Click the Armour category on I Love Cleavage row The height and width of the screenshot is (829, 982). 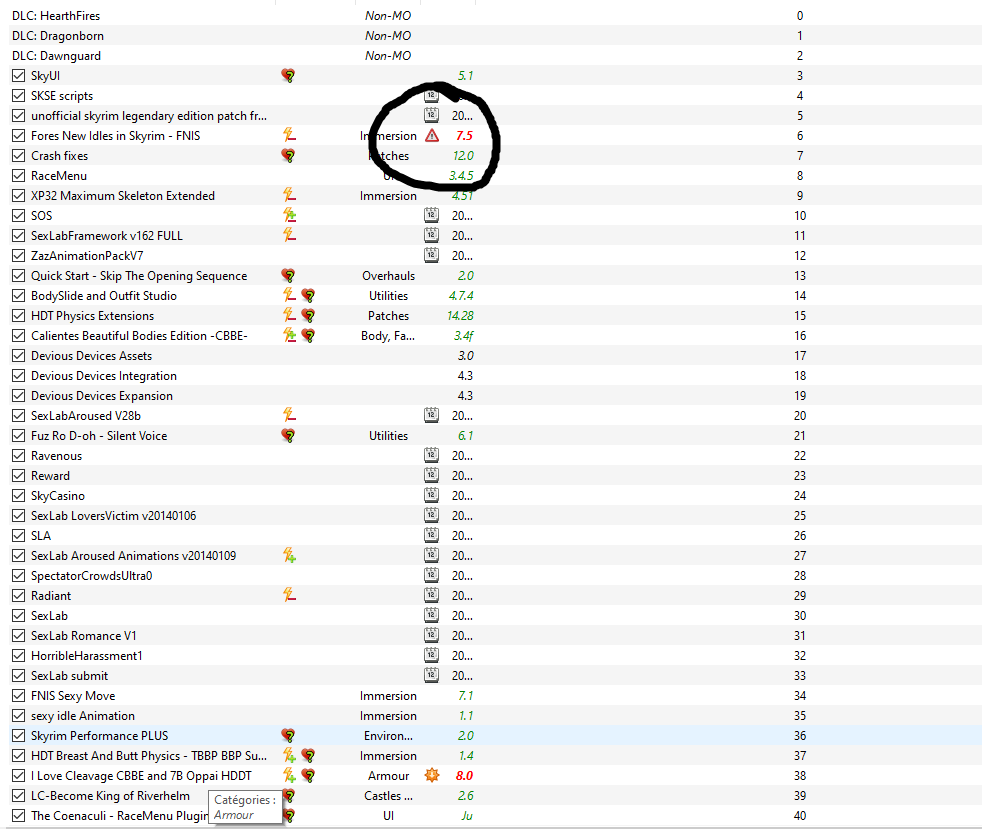pos(388,776)
